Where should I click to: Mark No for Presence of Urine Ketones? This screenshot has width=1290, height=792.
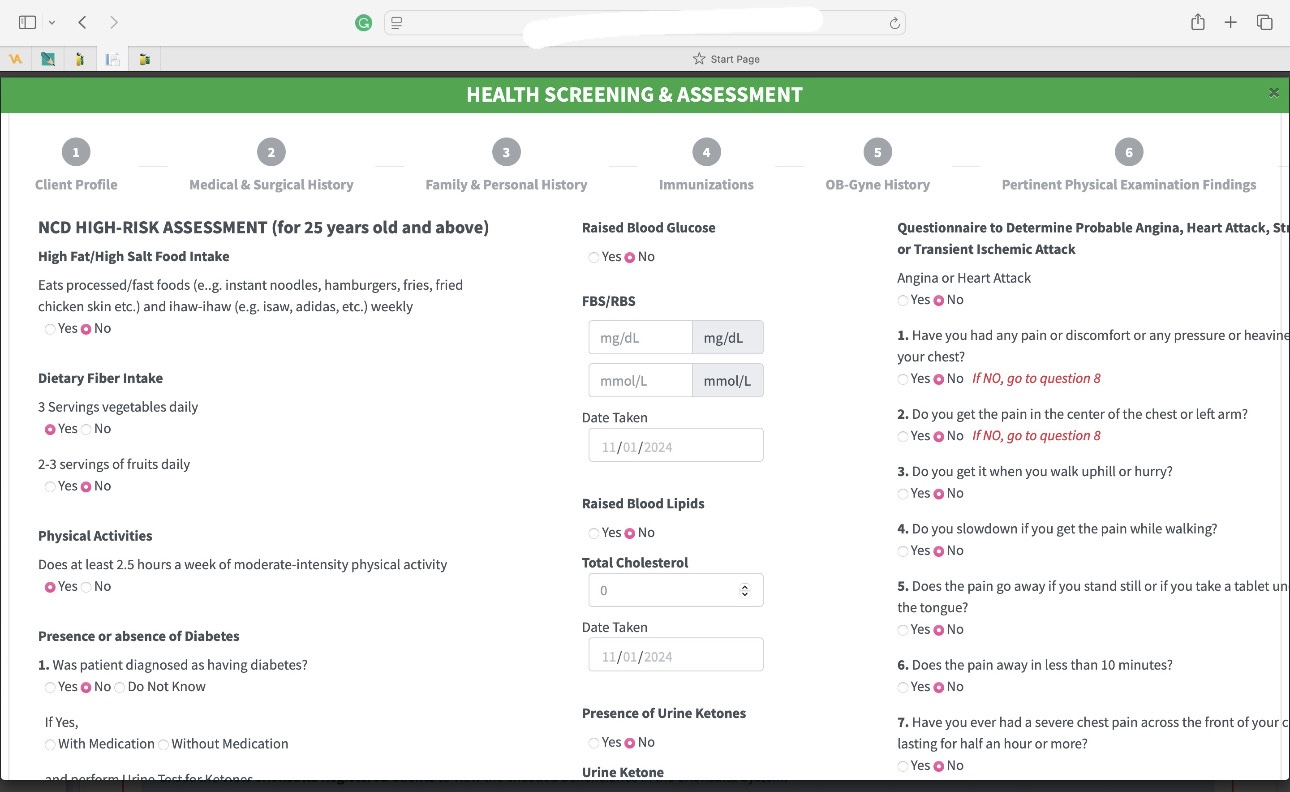tap(630, 743)
